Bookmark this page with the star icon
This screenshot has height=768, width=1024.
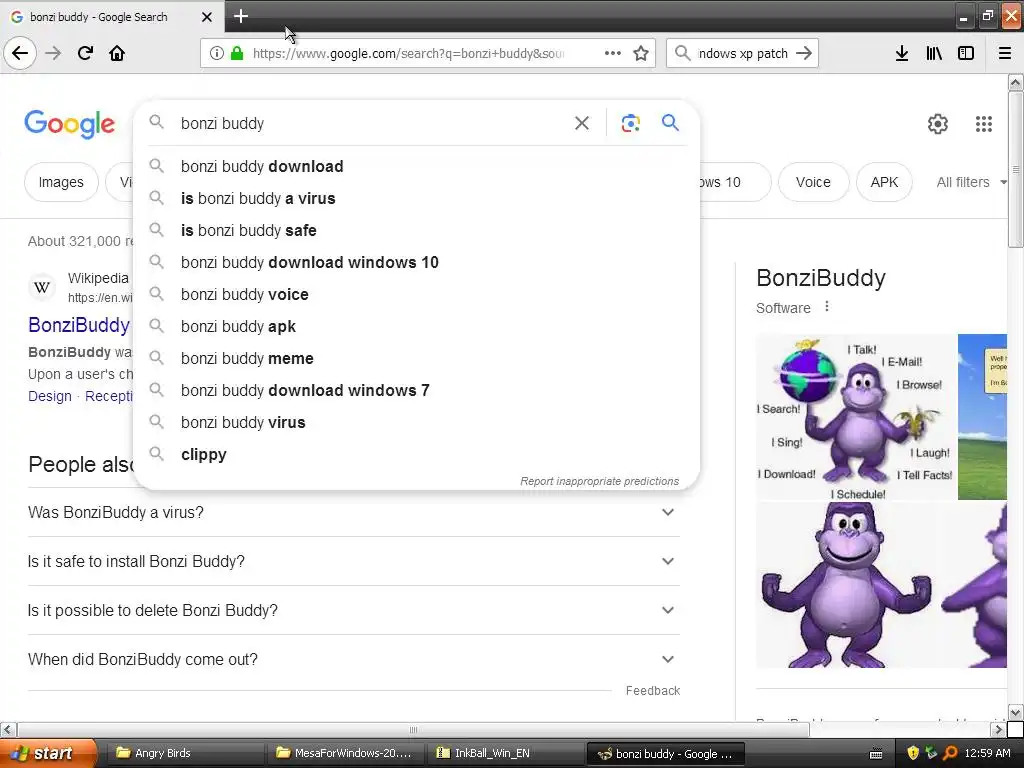click(641, 53)
